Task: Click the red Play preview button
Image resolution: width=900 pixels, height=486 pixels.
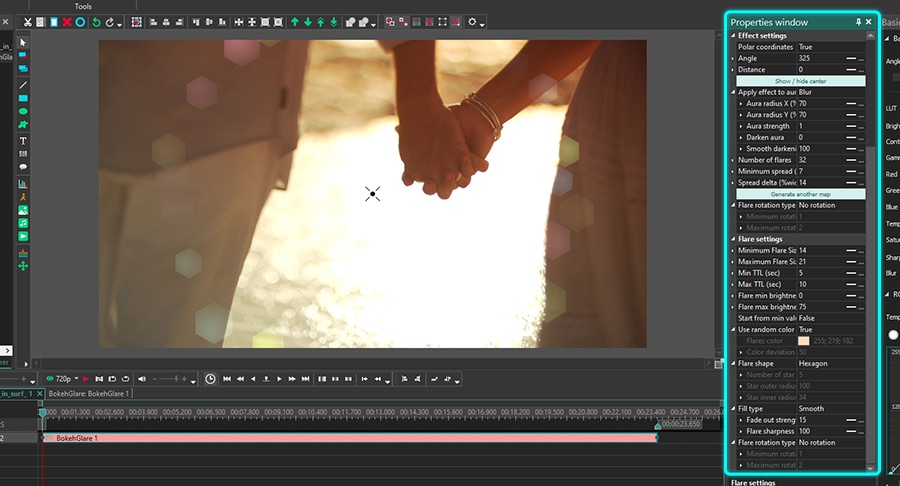Action: pos(86,379)
